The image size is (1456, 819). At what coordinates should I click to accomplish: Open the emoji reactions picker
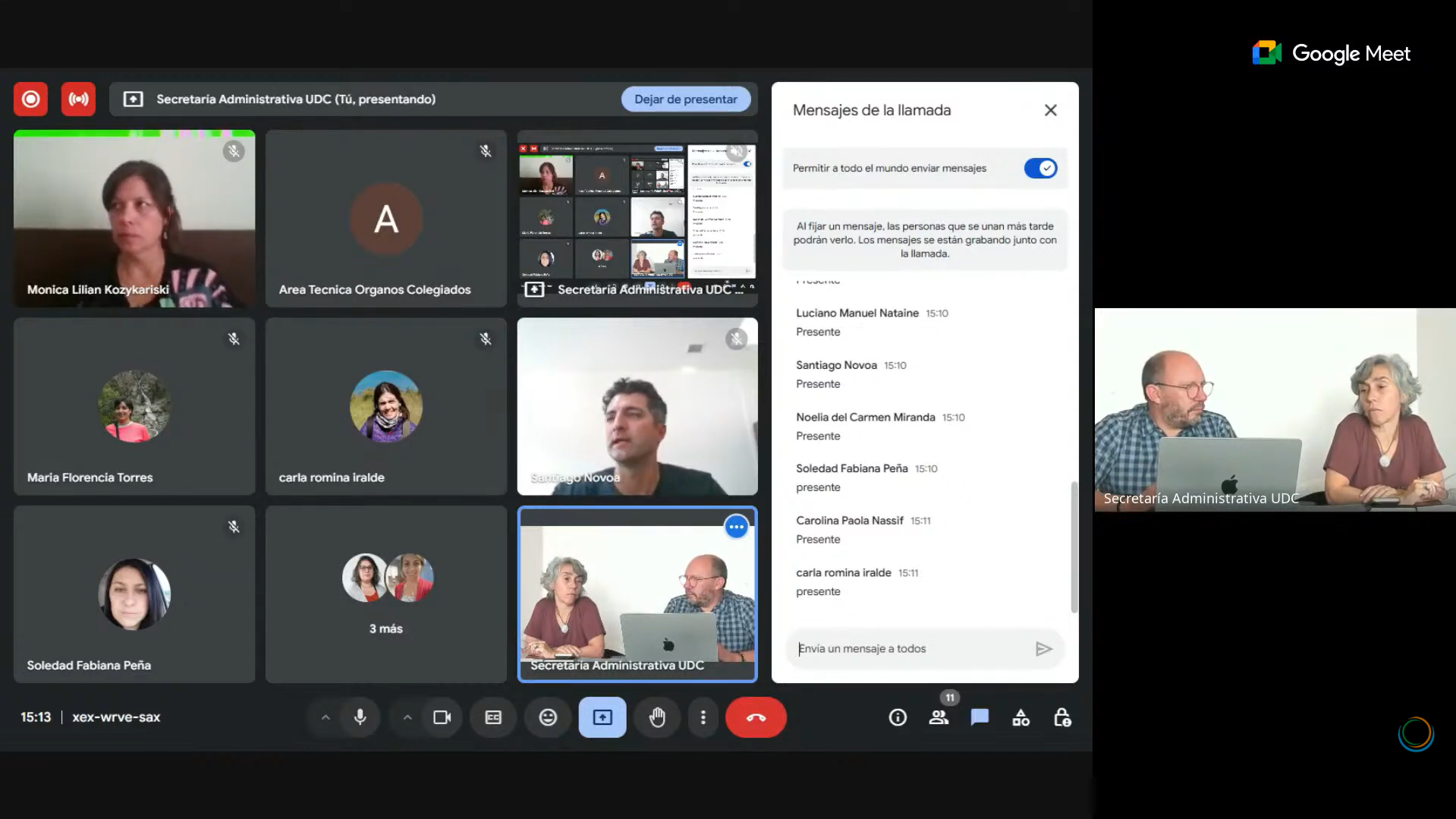pos(548,717)
